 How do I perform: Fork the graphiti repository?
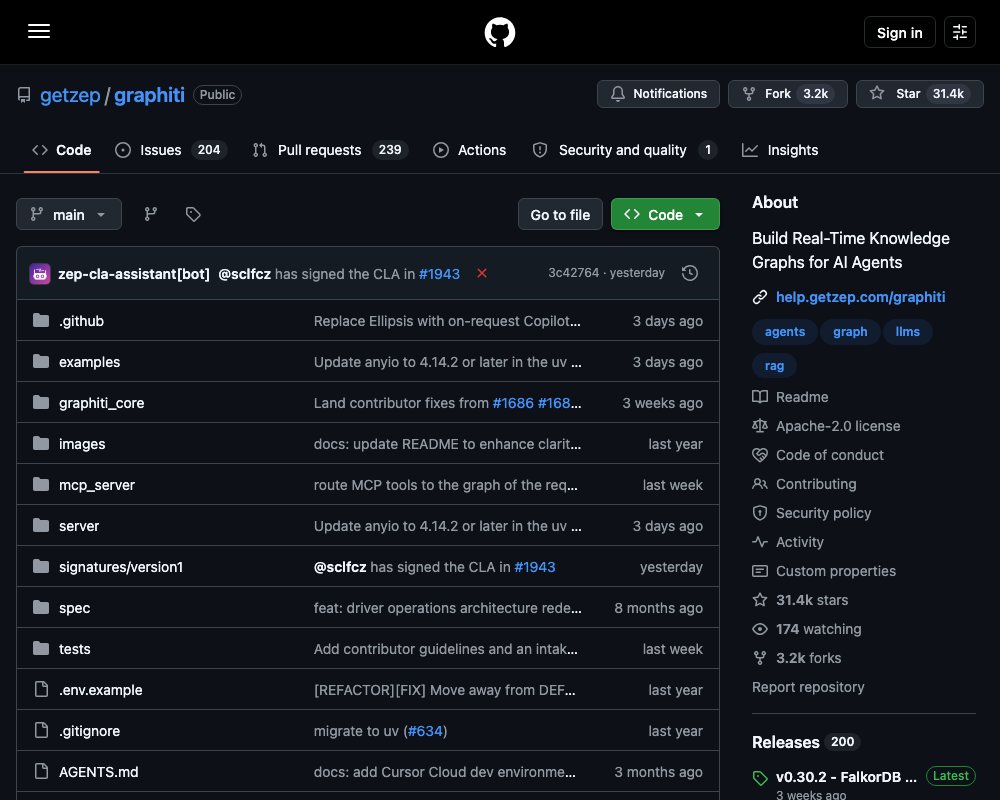pos(788,94)
